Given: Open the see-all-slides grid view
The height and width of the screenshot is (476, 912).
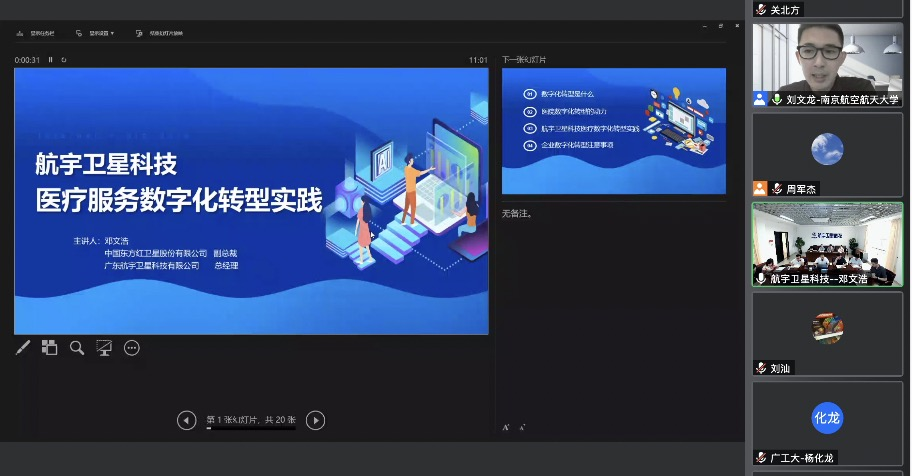Looking at the screenshot, I should click(49, 348).
